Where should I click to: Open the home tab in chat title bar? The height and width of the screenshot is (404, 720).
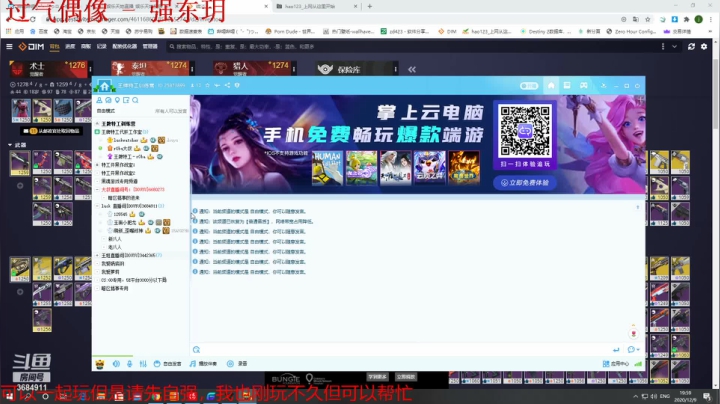551,85
